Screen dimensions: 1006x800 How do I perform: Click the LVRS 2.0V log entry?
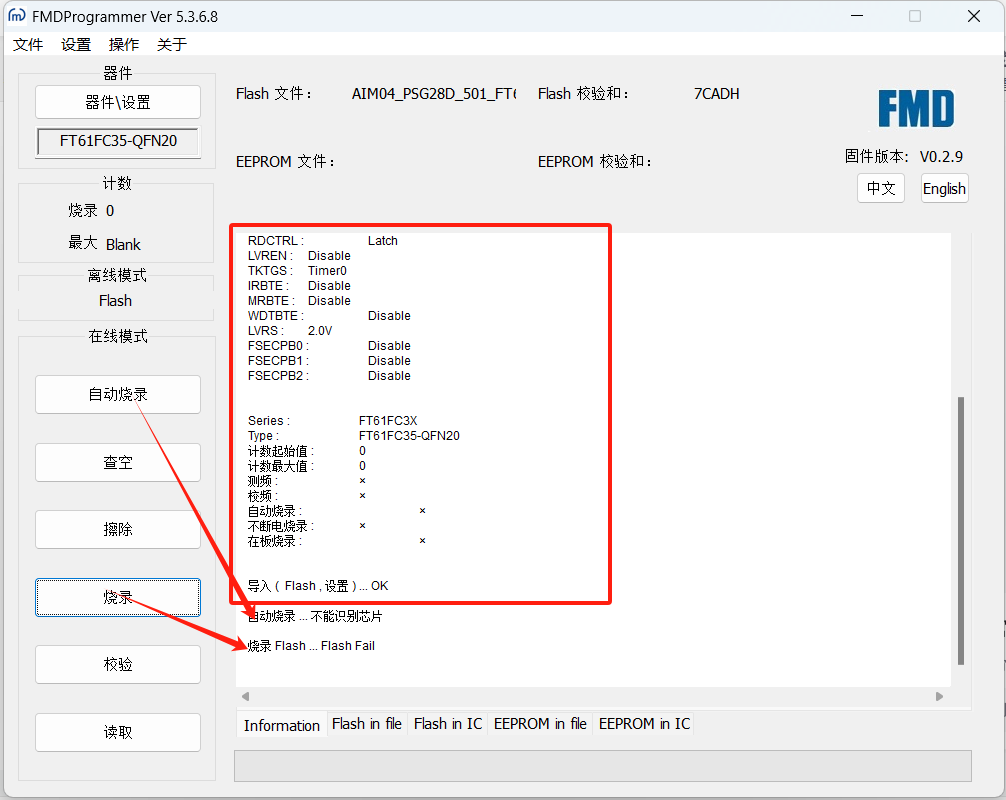coord(290,330)
